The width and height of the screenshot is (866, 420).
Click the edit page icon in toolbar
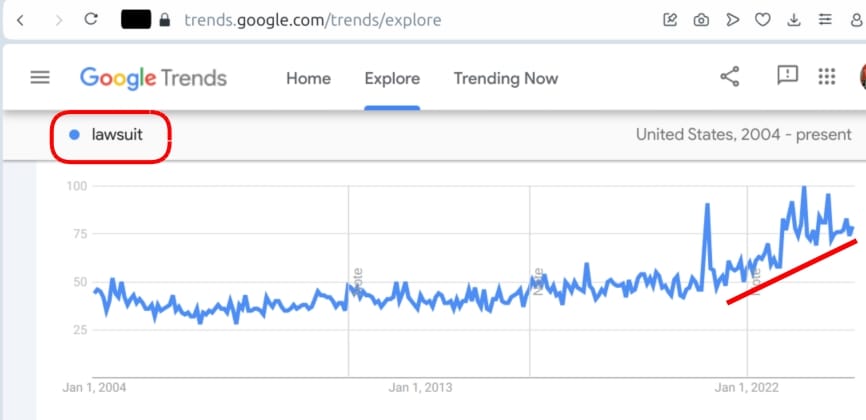click(670, 20)
